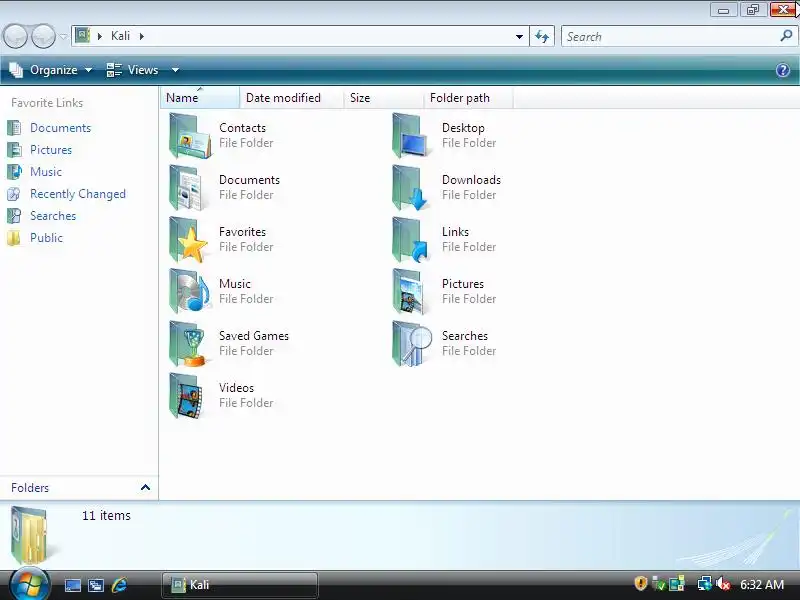Viewport: 800px width, 600px height.
Task: Open the Pictures folder icon in file list
Action: [410, 291]
